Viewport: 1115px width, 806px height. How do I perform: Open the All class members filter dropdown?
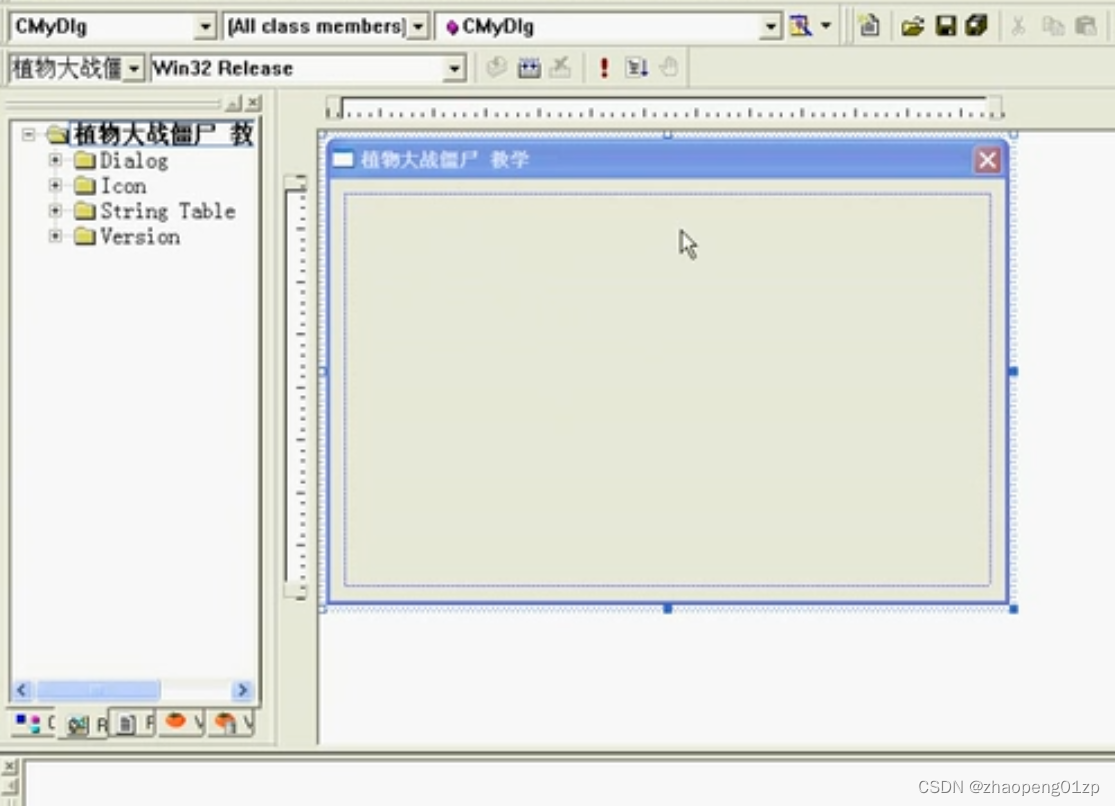point(418,27)
